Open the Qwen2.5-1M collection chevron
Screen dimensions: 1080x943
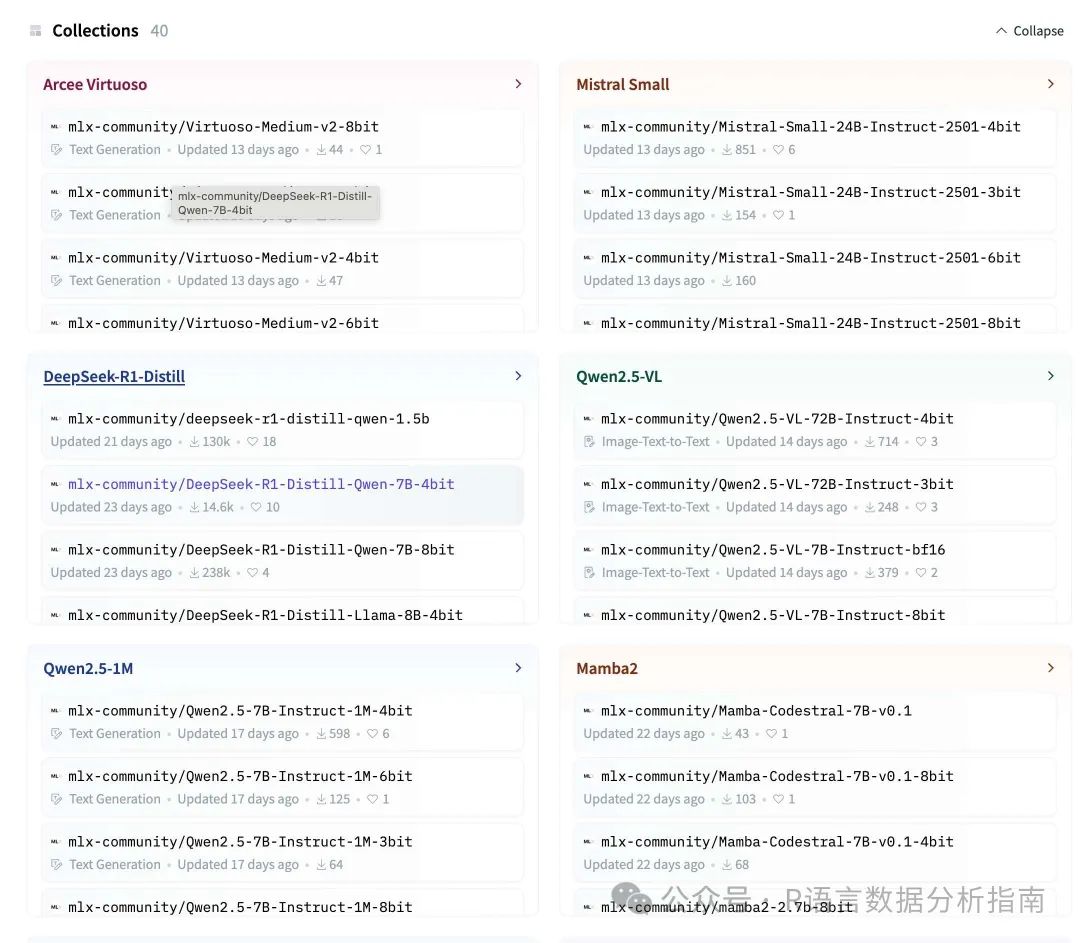[518, 668]
